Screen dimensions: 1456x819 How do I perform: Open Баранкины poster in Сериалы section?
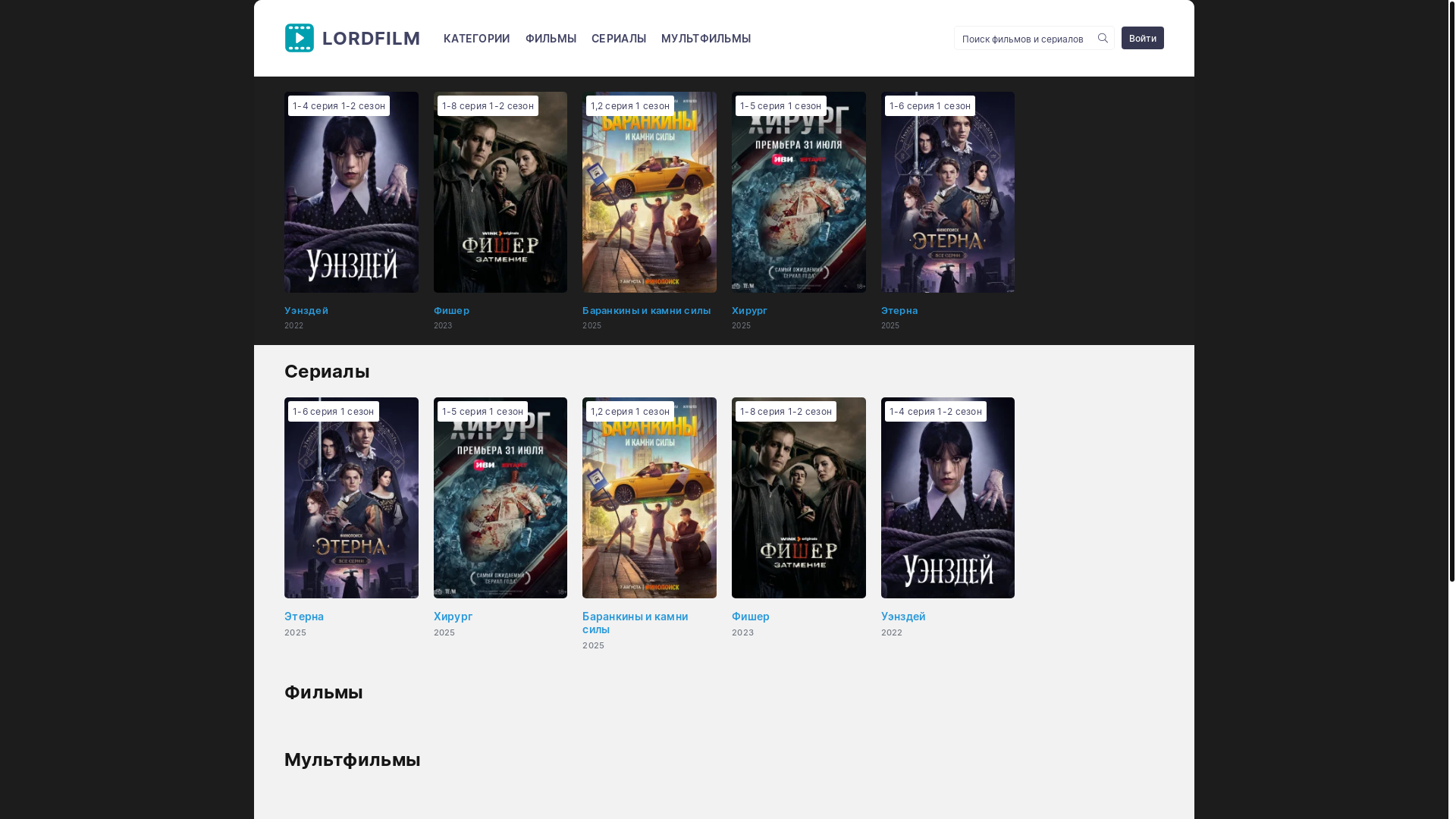click(x=649, y=497)
